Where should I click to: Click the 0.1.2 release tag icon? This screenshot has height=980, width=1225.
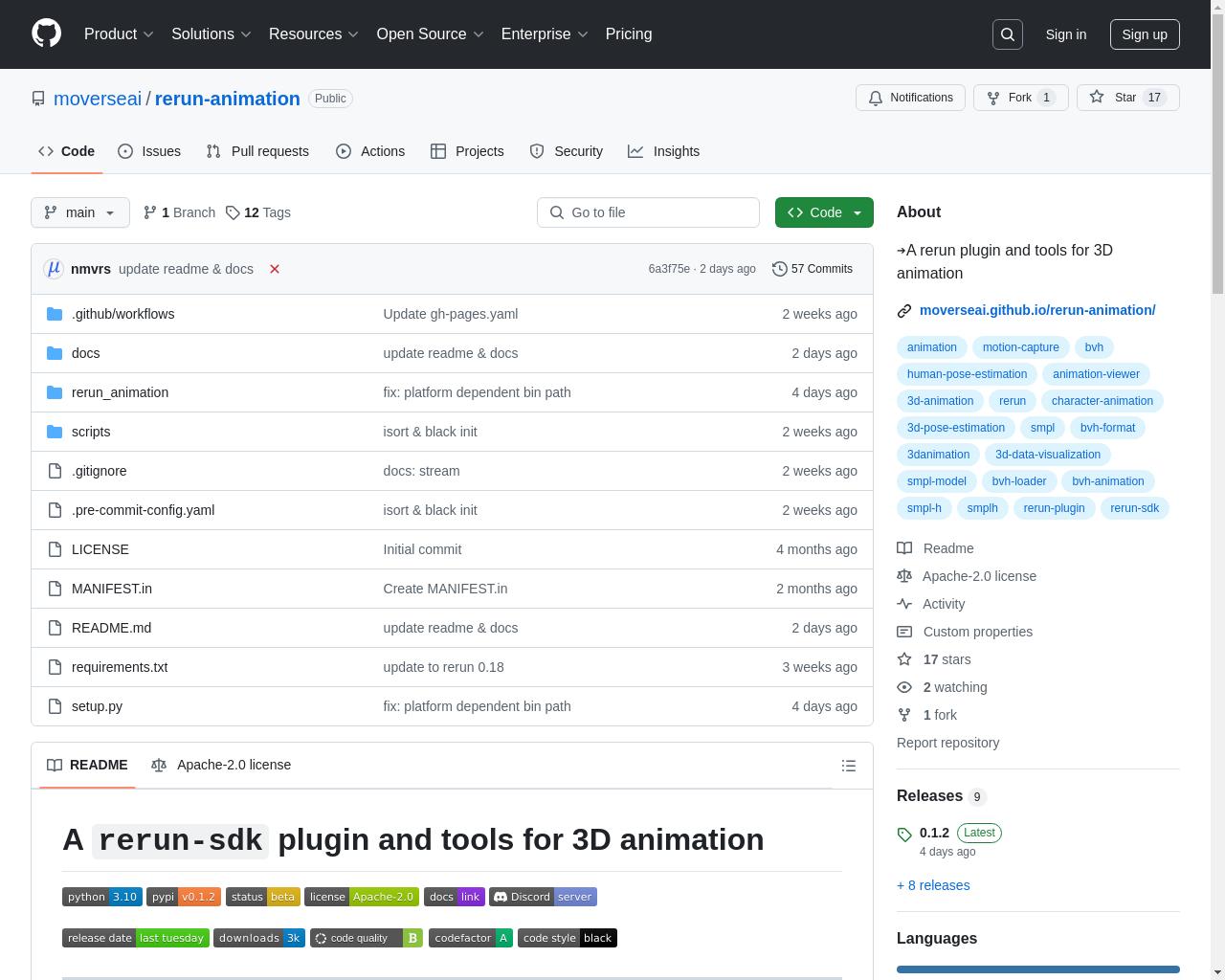(x=904, y=835)
